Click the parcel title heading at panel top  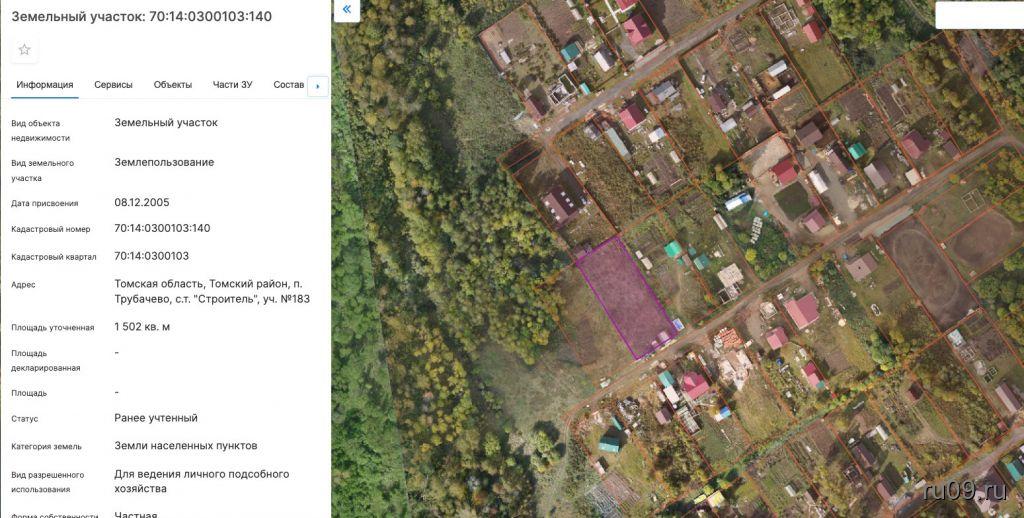coord(141,17)
